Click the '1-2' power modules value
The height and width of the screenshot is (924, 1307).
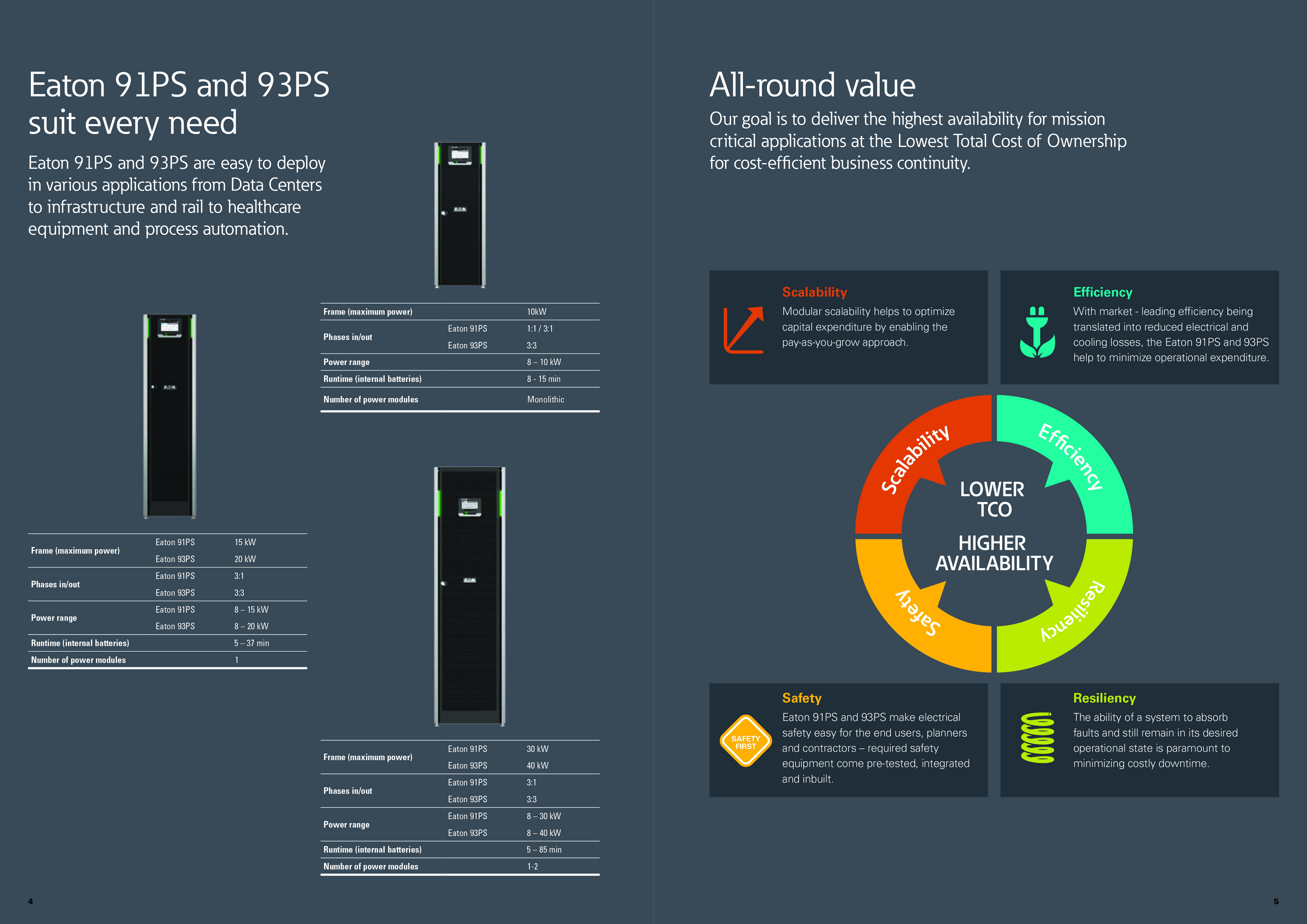click(532, 867)
